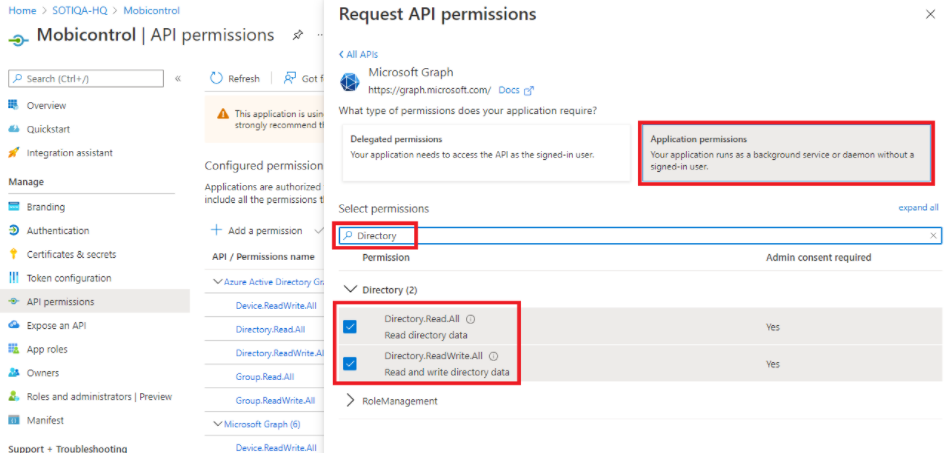Click the info icon next to Directory.ReadWrite.All
This screenshot has height=453, width=950.
coord(493,356)
